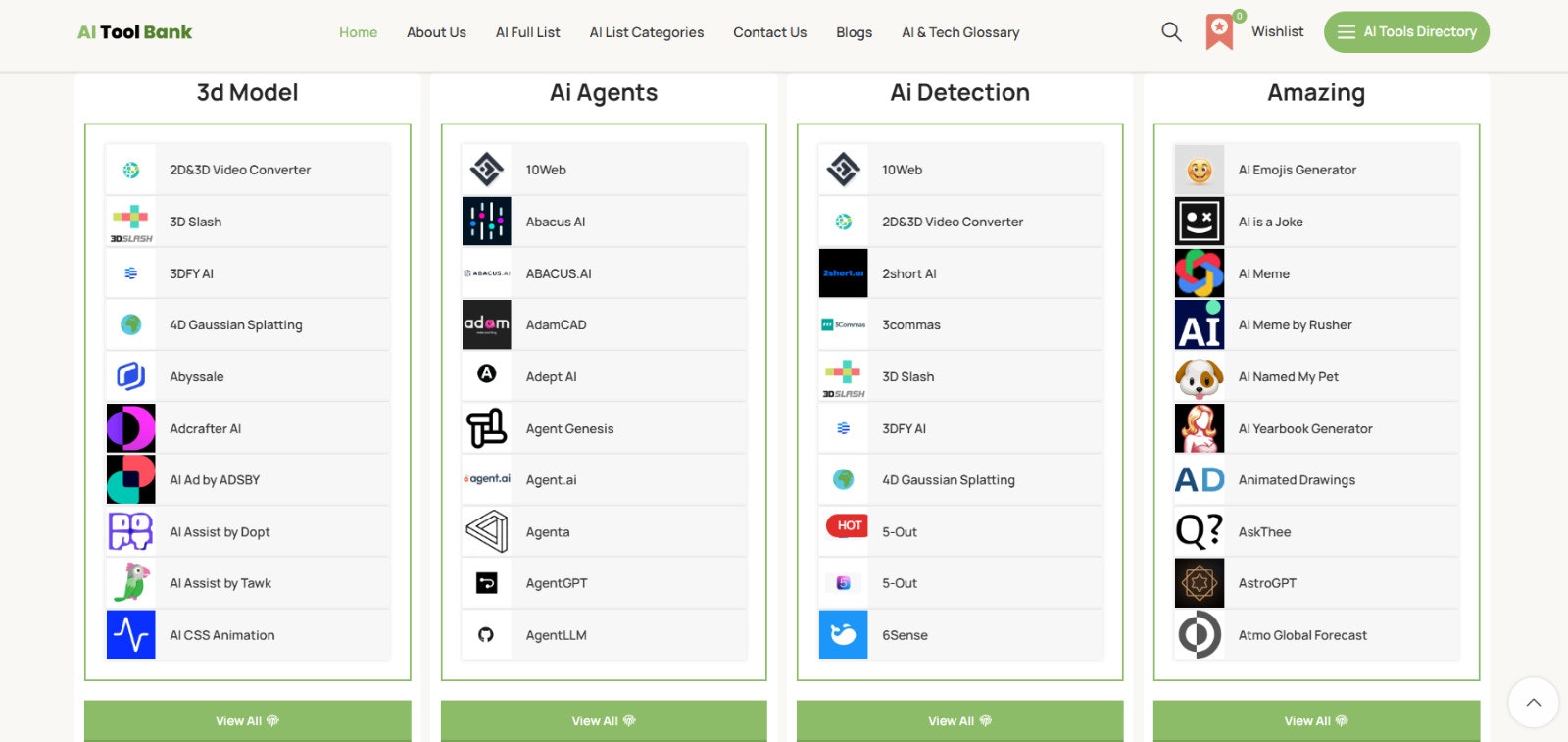Click the Agent Genesis icon

(487, 428)
